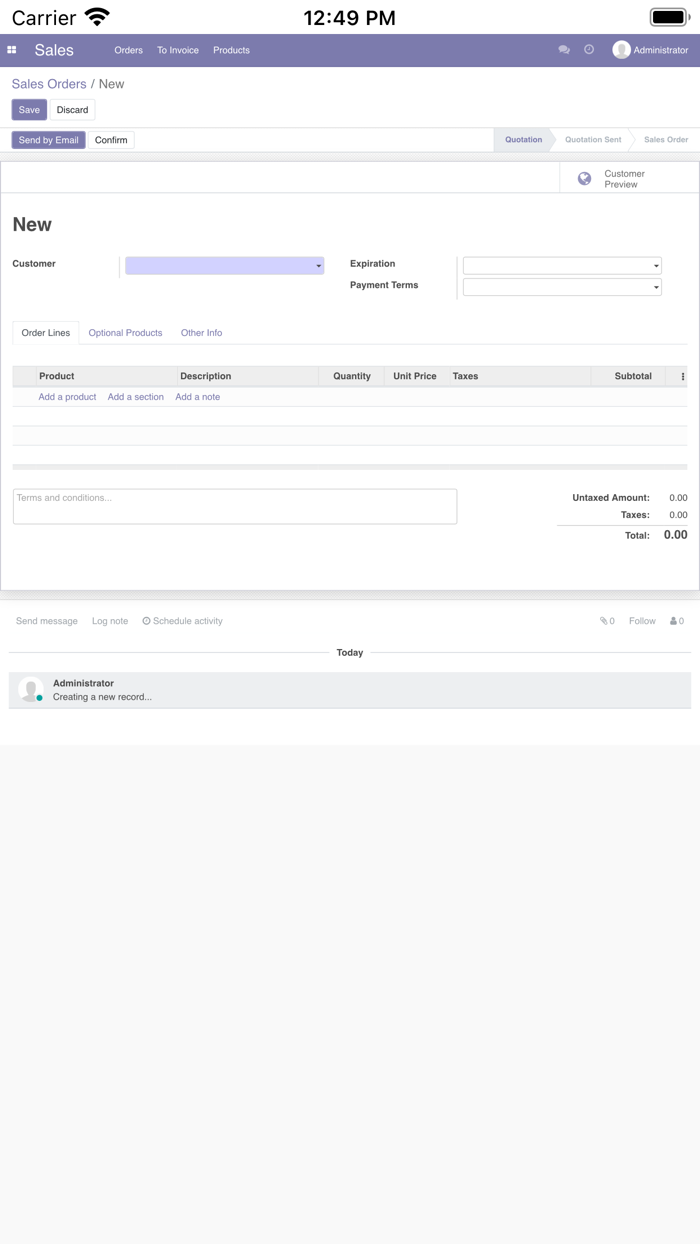This screenshot has height=1244, width=700.
Task: Click the Wi-Fi status icon
Action: coord(97,17)
